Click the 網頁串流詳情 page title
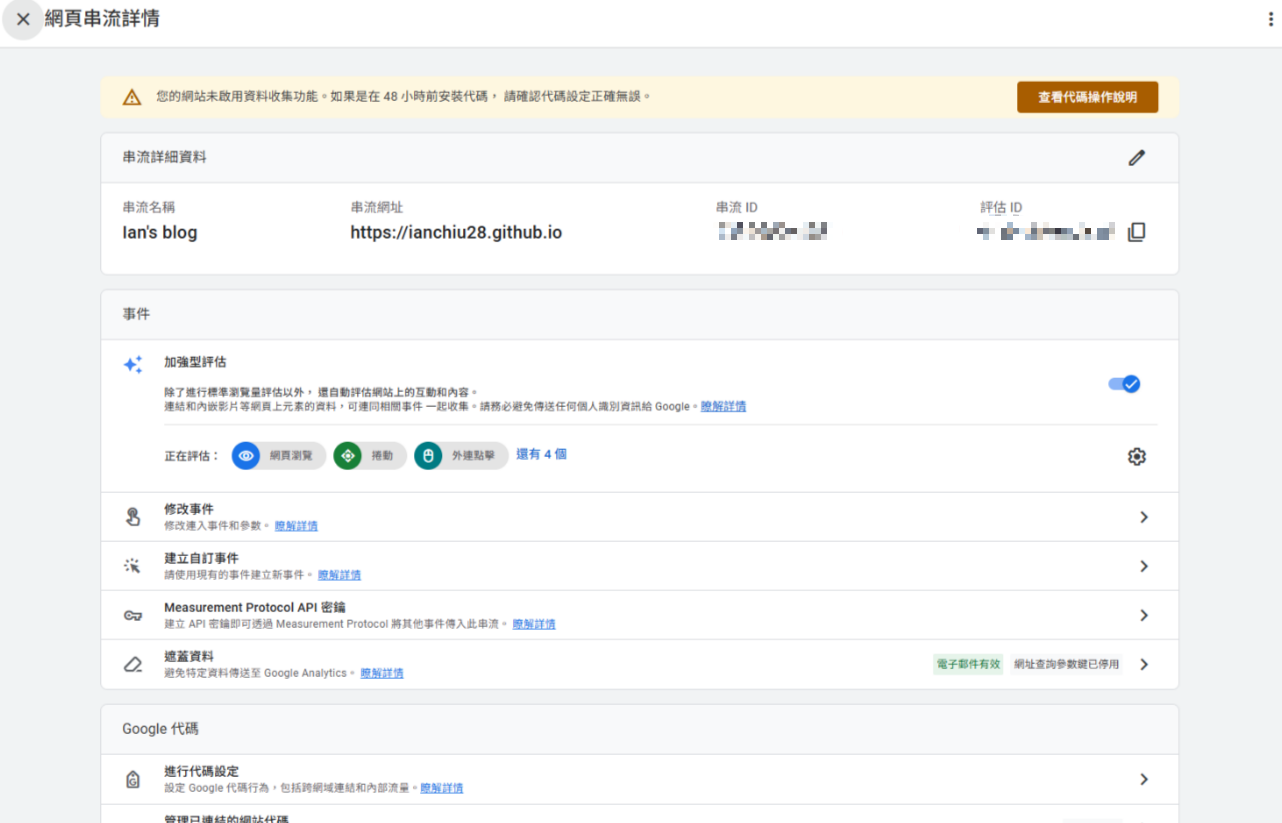Image resolution: width=1282 pixels, height=823 pixels. [x=102, y=19]
